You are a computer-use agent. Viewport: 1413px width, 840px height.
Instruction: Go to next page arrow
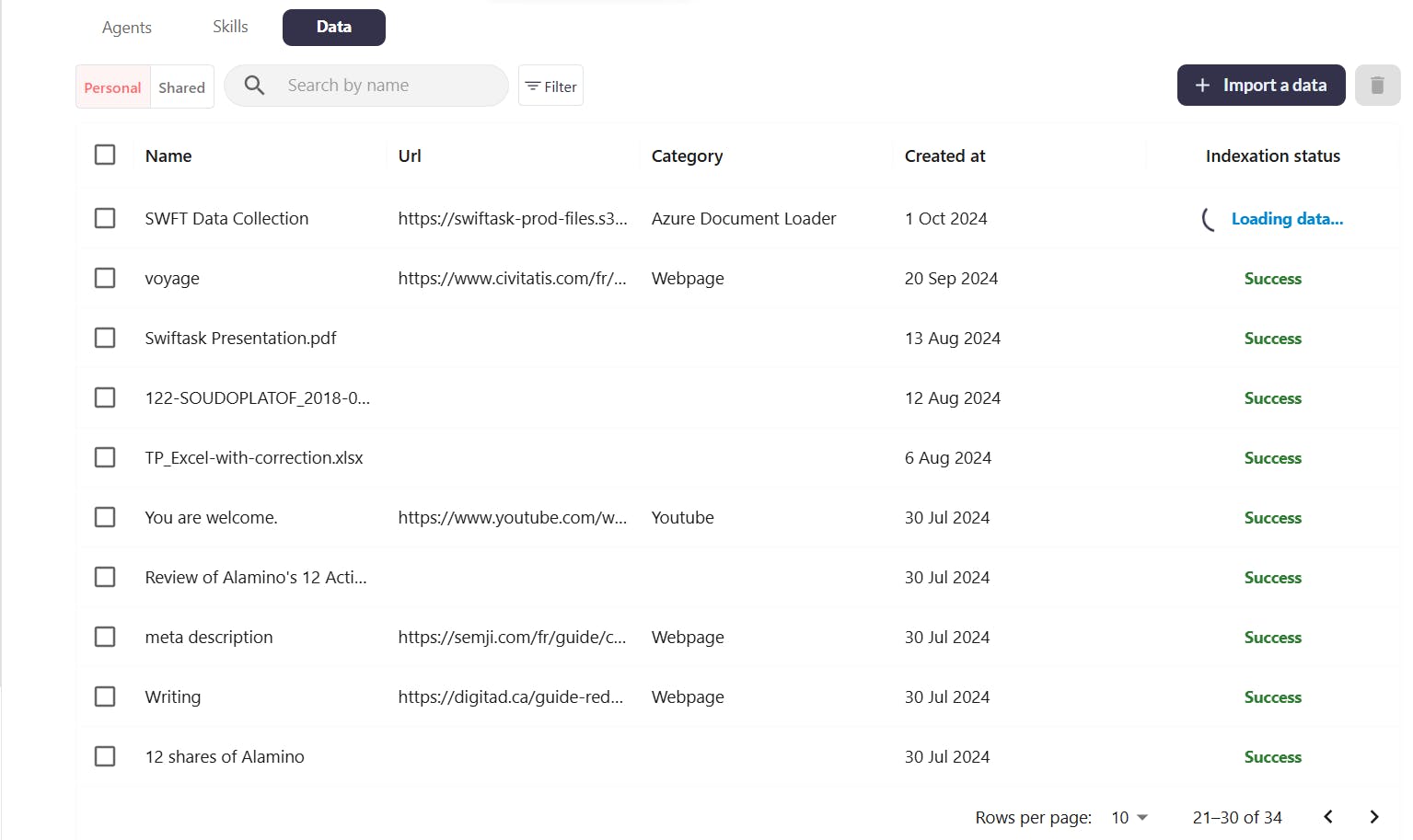coord(1373,817)
